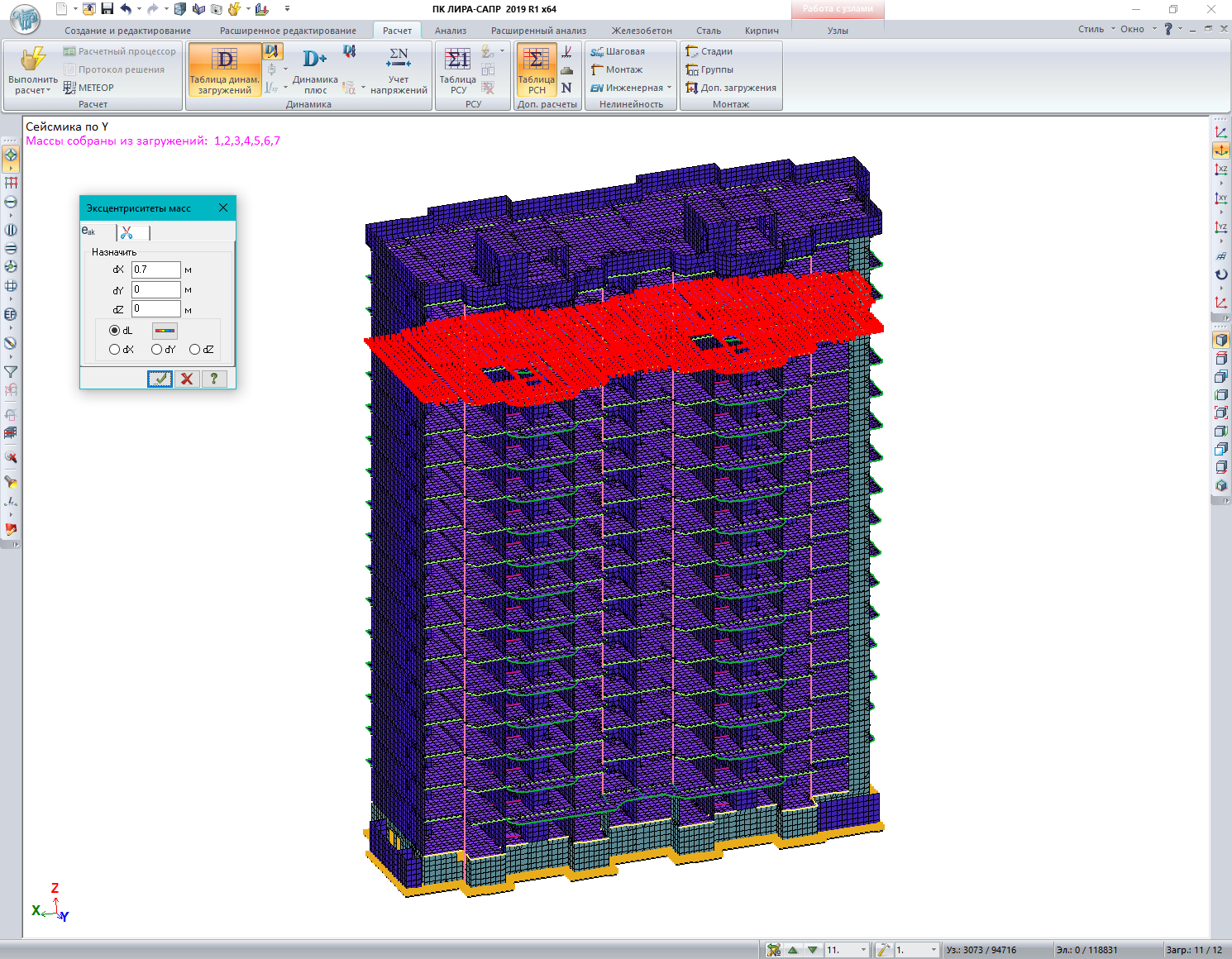Image resolution: width=1232 pixels, height=959 pixels.
Task: Select the node marking tool in left toolbar
Action: (x=11, y=155)
